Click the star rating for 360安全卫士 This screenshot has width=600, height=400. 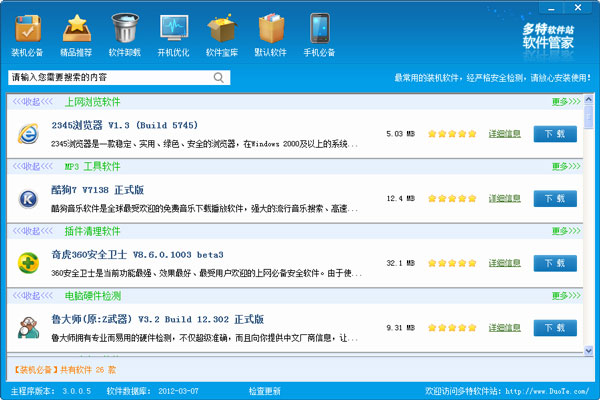pyautogui.click(x=452, y=263)
